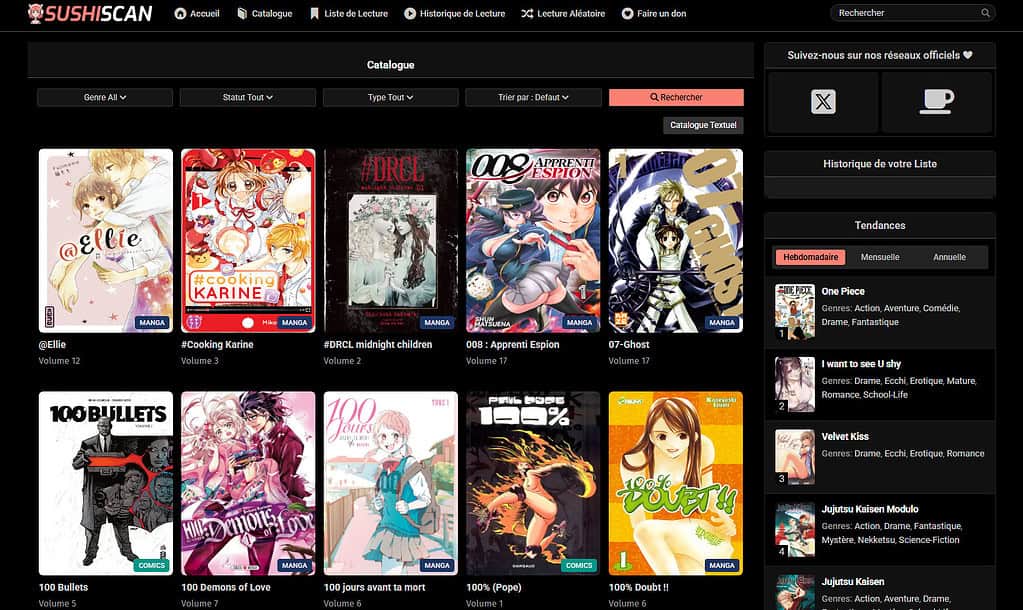Screen dimensions: 1023x610
Task: Click the SushiScan logo
Action: [x=90, y=13]
